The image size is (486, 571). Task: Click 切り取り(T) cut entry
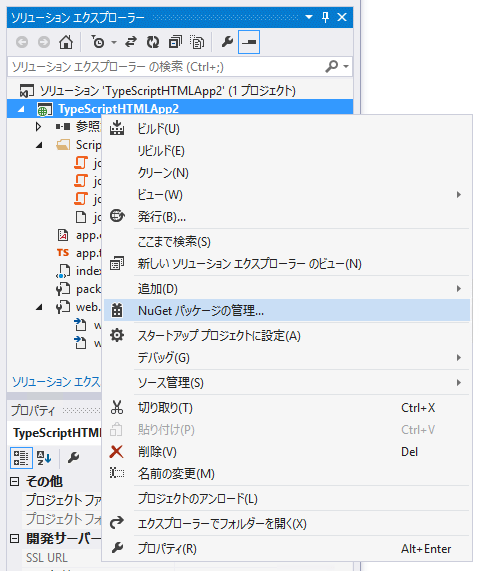coord(287,408)
